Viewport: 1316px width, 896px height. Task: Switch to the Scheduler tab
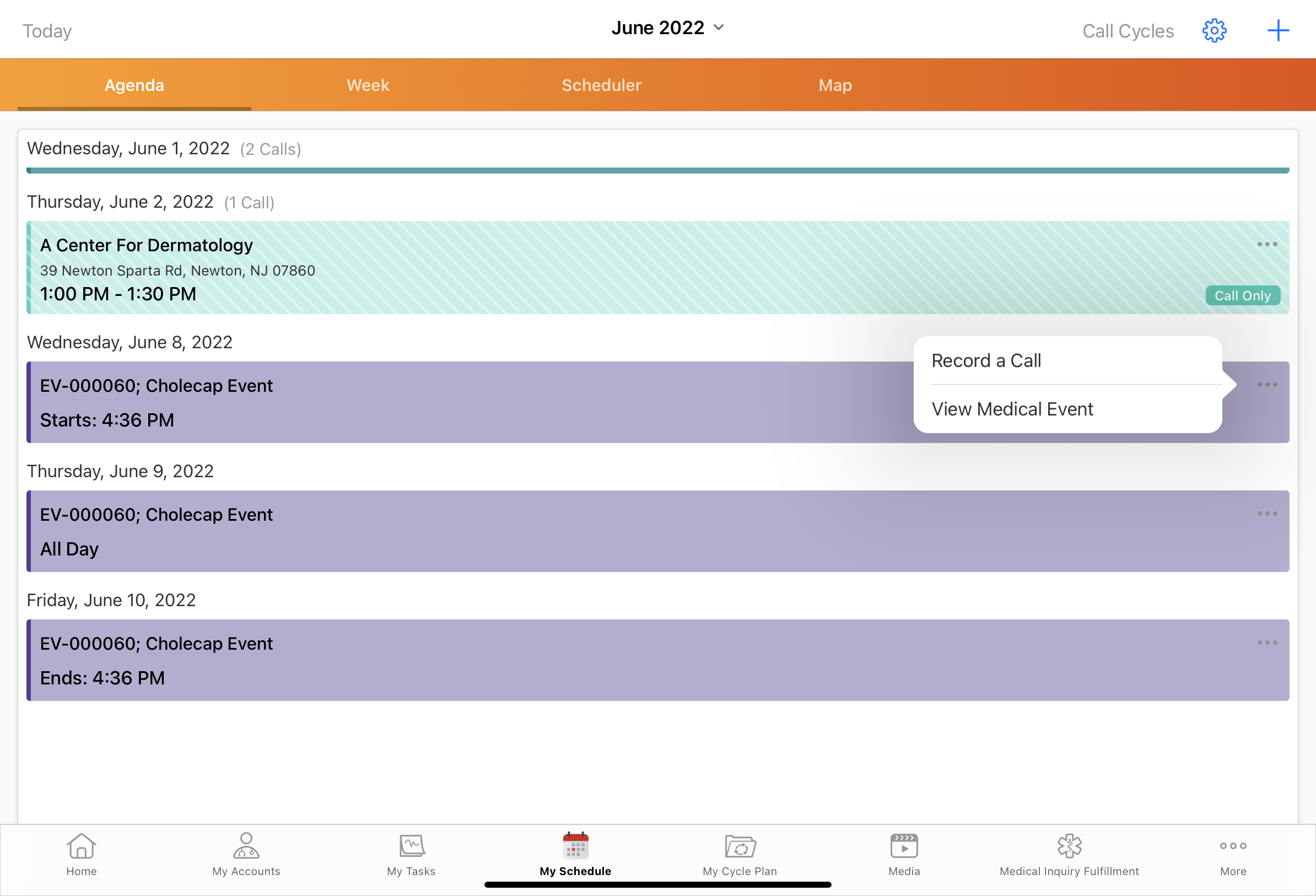(601, 85)
